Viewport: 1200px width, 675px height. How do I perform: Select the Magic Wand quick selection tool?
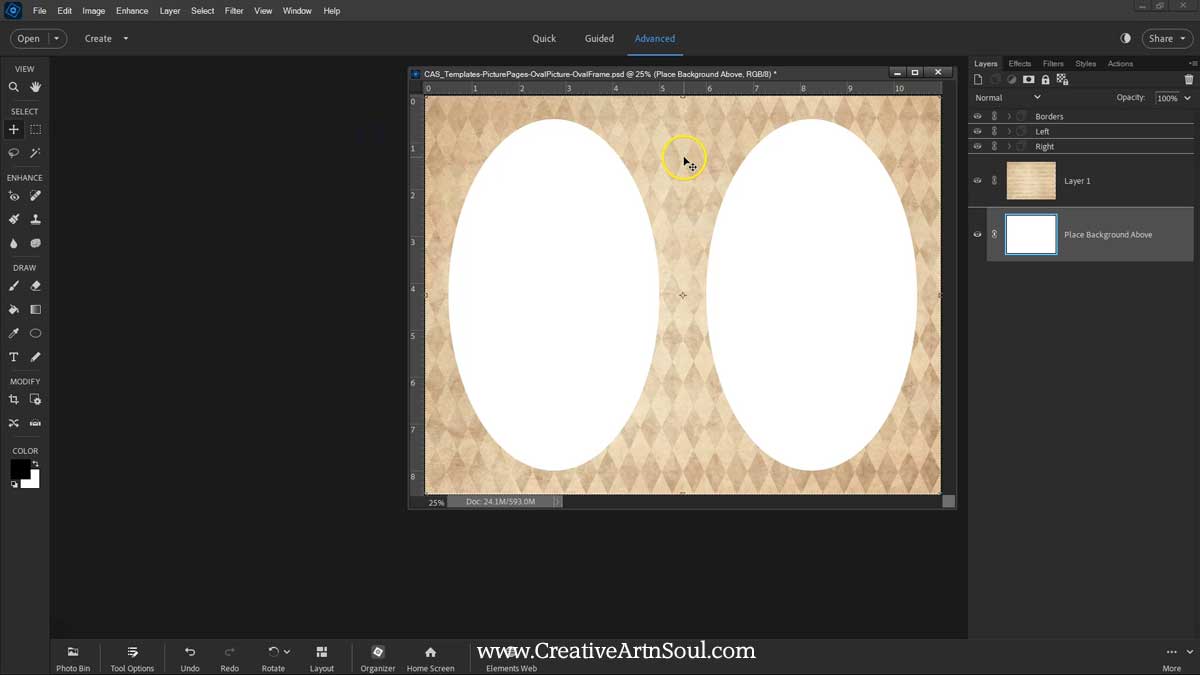(x=36, y=153)
